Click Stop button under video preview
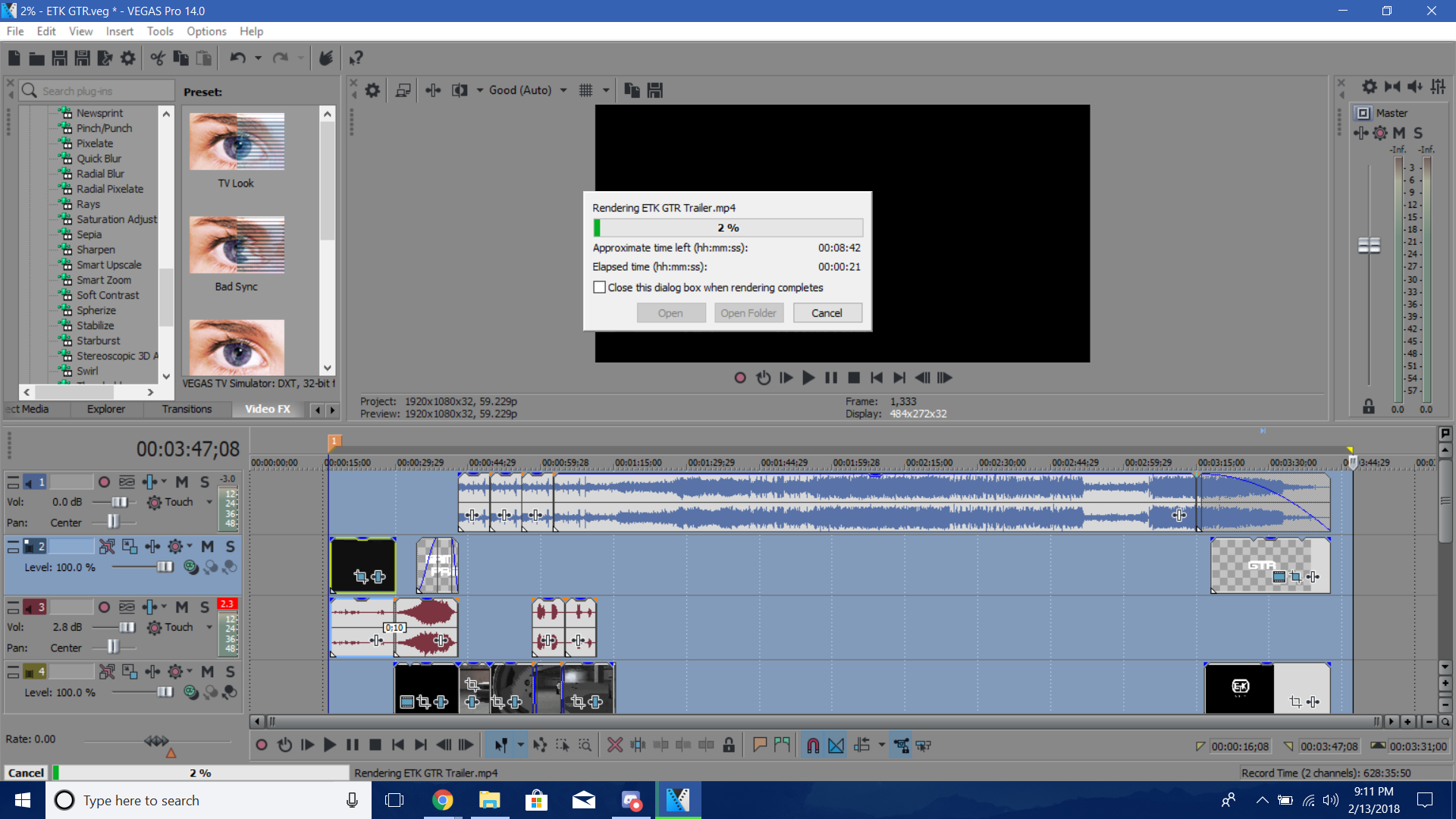This screenshot has height=819, width=1456. pos(854,378)
